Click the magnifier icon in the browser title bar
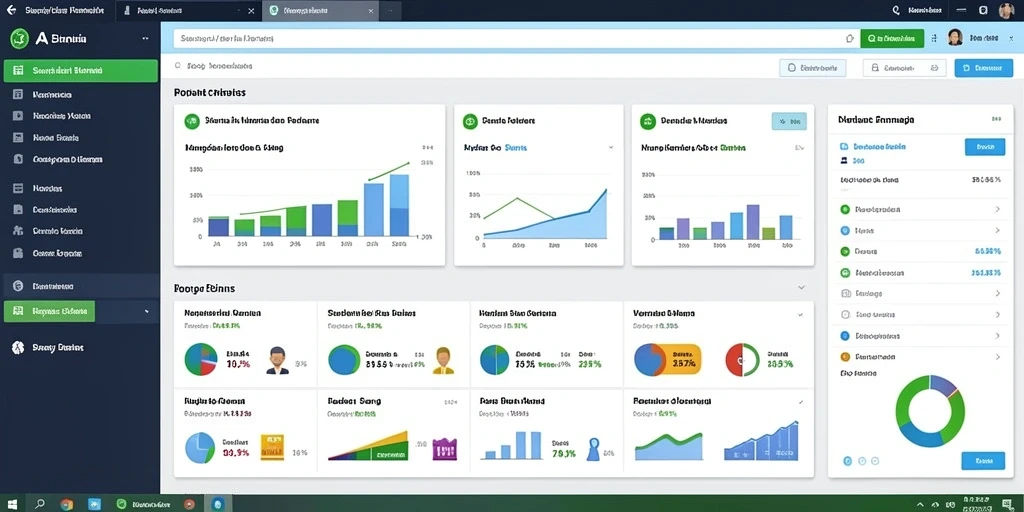The height and width of the screenshot is (512, 1024). 896,10
